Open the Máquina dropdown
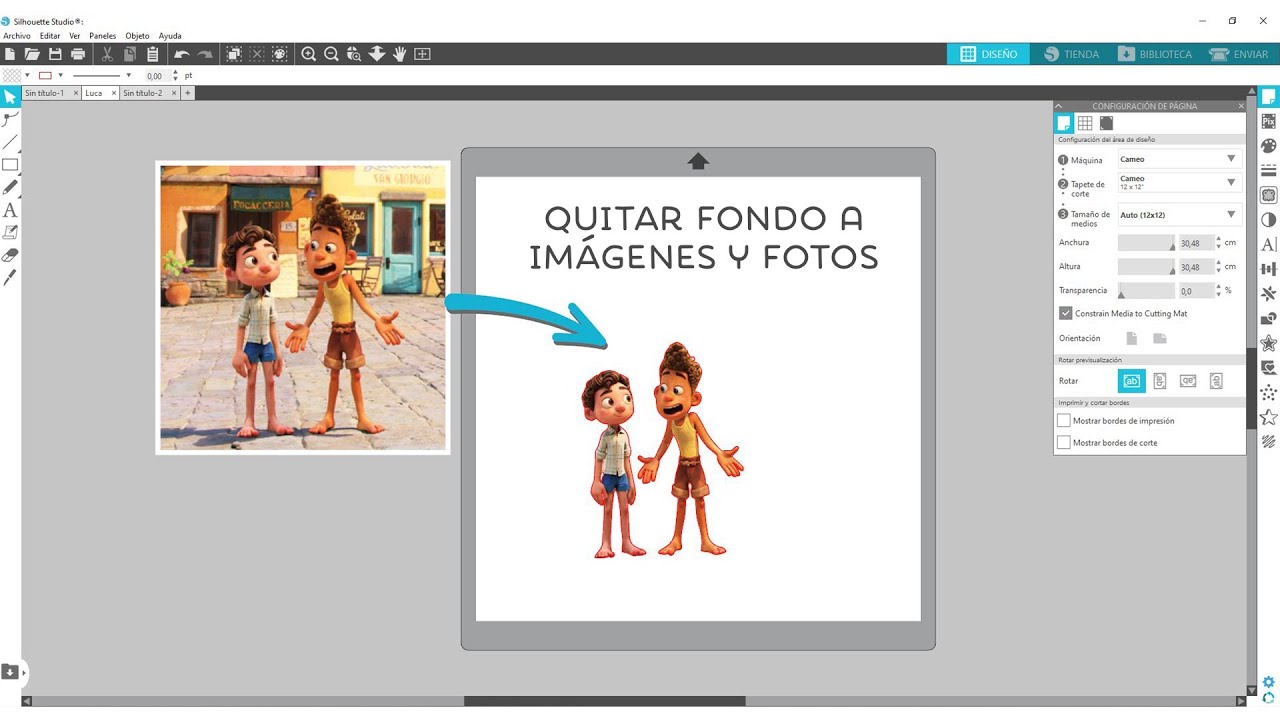Screen dimensions: 1280x720 pyautogui.click(x=1180, y=159)
